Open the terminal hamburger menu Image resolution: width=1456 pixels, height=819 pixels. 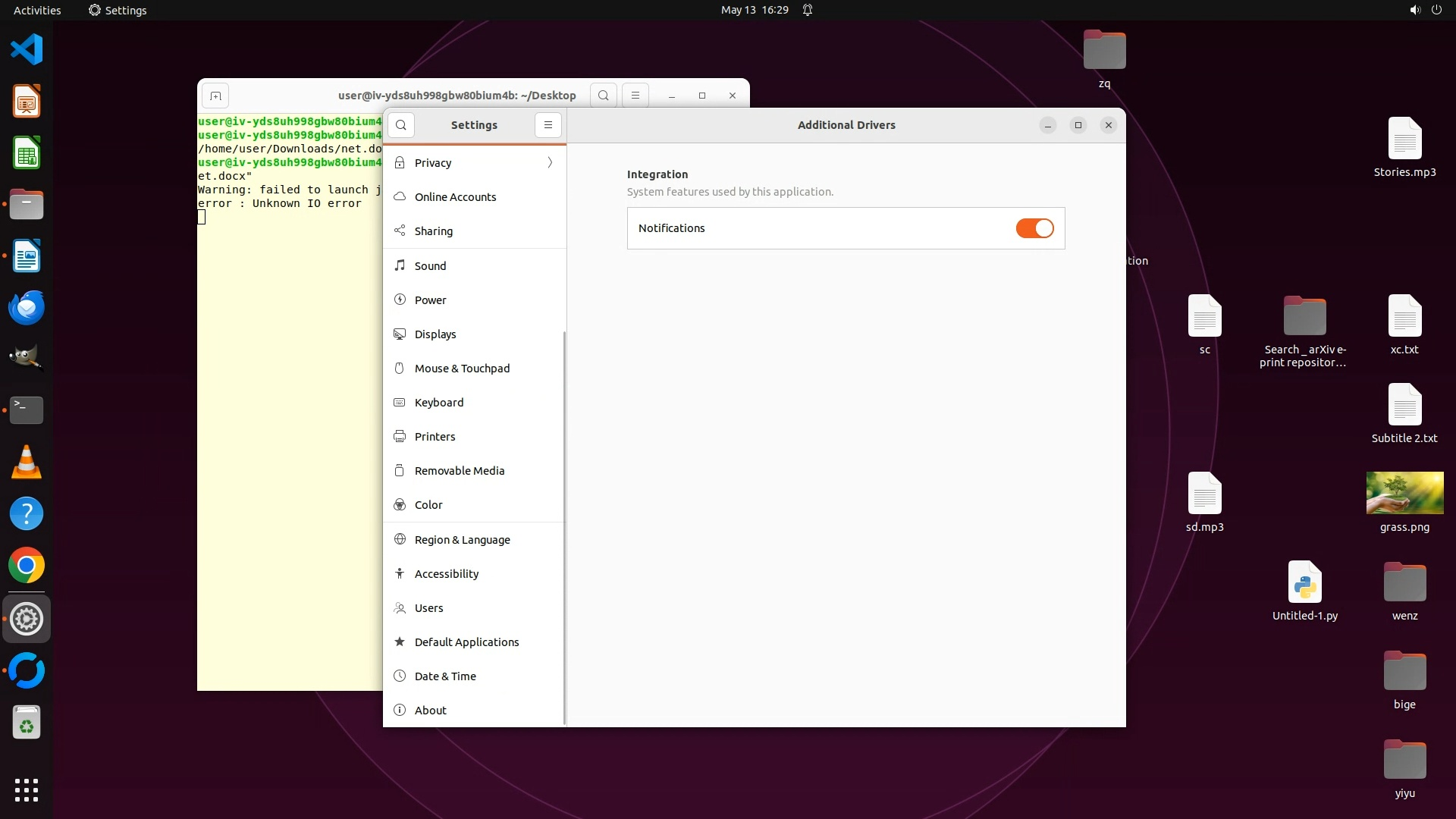pyautogui.click(x=635, y=96)
